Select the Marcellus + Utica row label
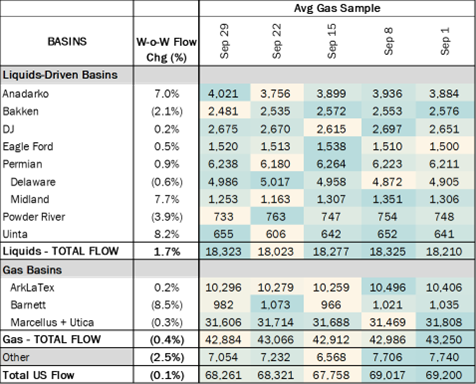 52,322
